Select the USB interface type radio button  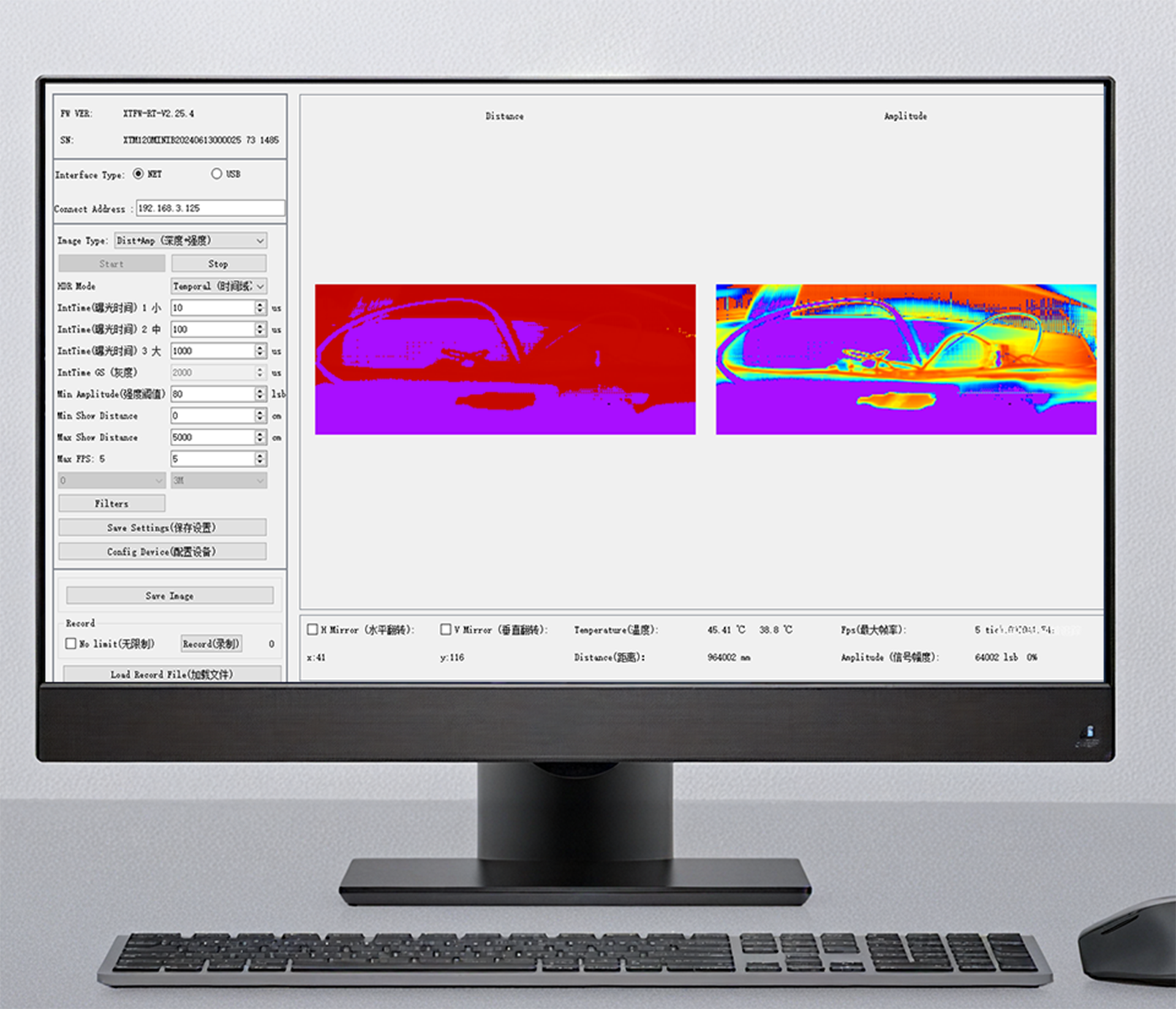[216, 174]
